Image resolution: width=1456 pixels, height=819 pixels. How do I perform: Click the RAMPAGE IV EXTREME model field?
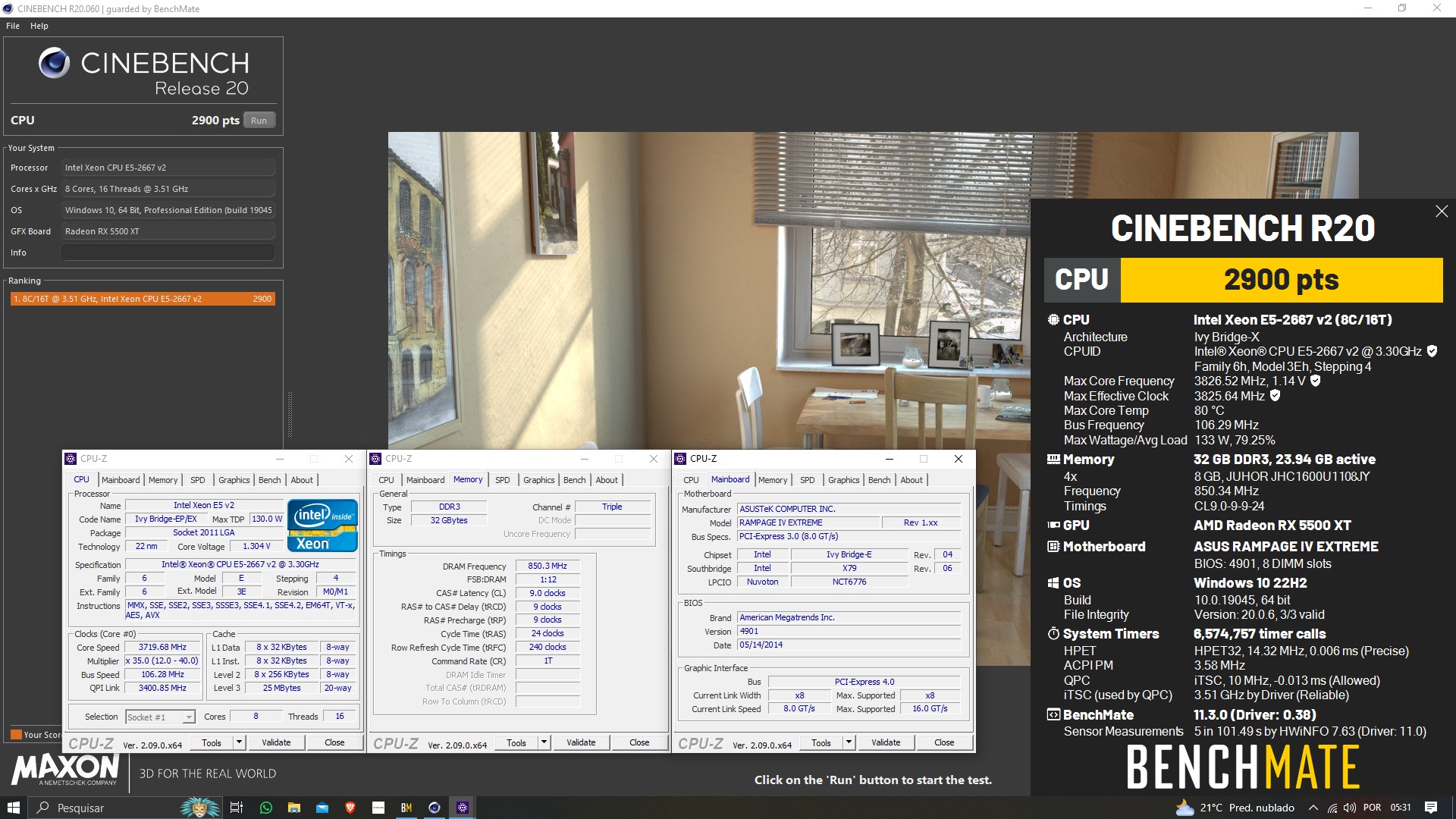808,522
